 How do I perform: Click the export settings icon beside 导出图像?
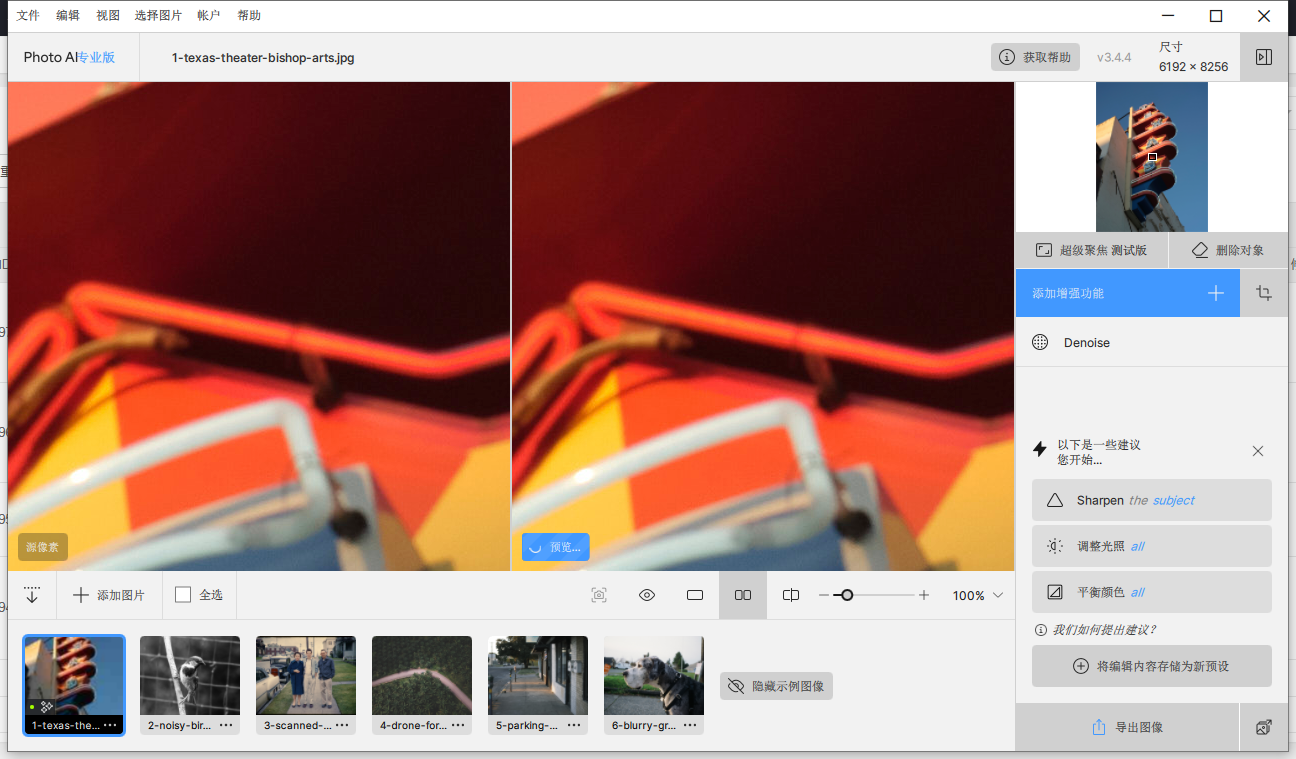tap(1264, 727)
